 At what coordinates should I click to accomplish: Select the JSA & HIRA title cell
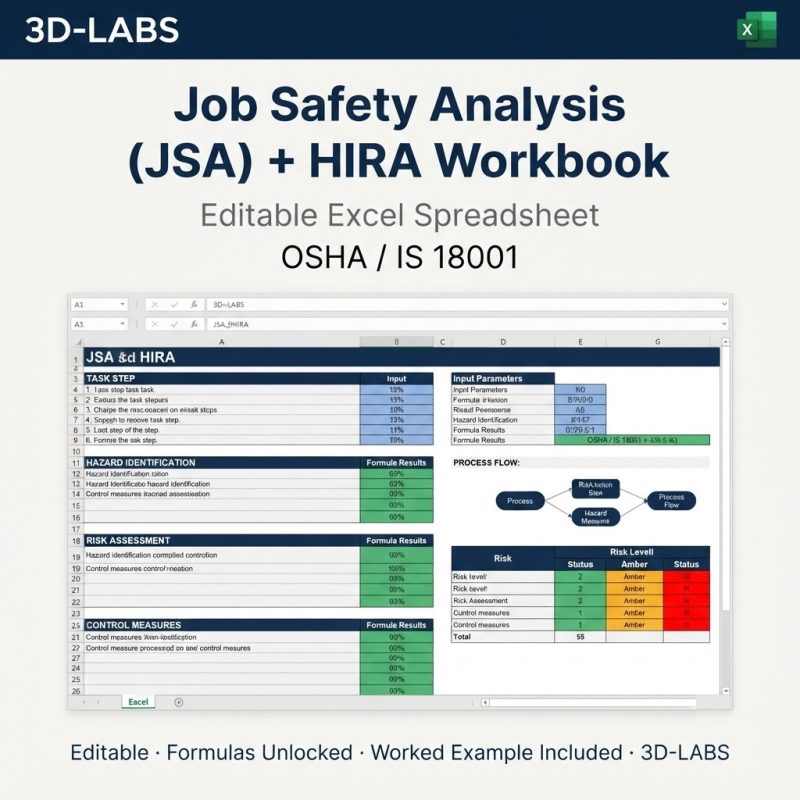pyautogui.click(x=402, y=357)
